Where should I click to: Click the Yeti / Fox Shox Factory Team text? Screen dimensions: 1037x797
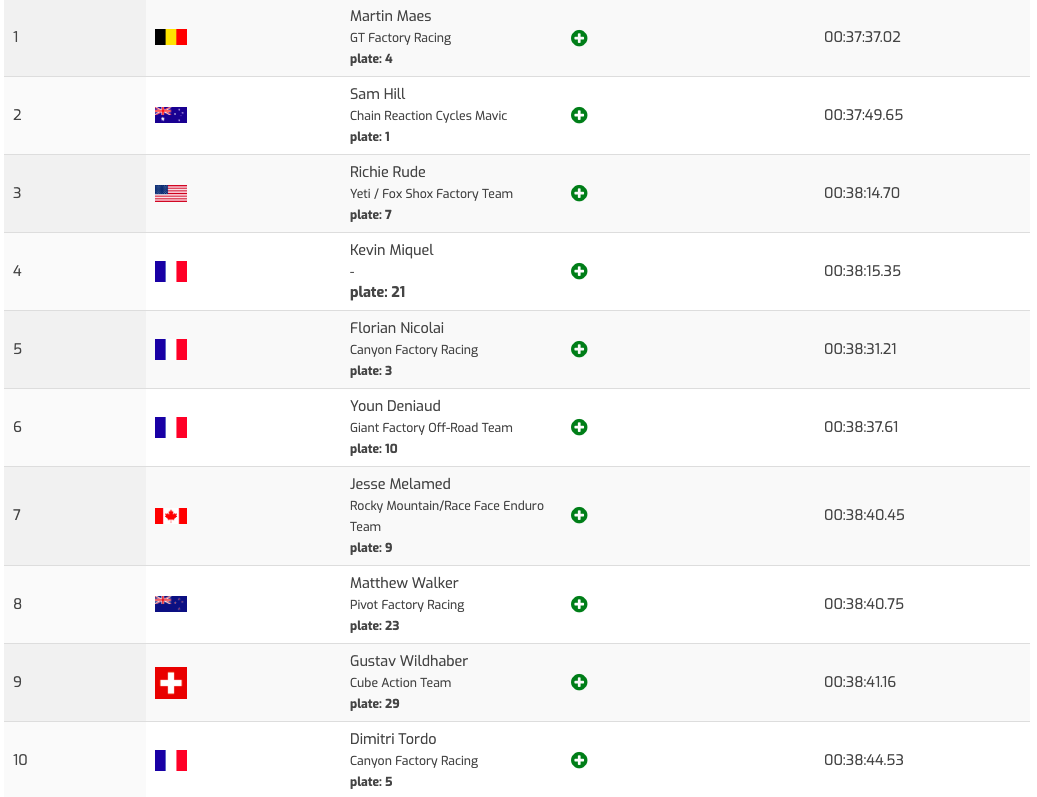tap(431, 194)
